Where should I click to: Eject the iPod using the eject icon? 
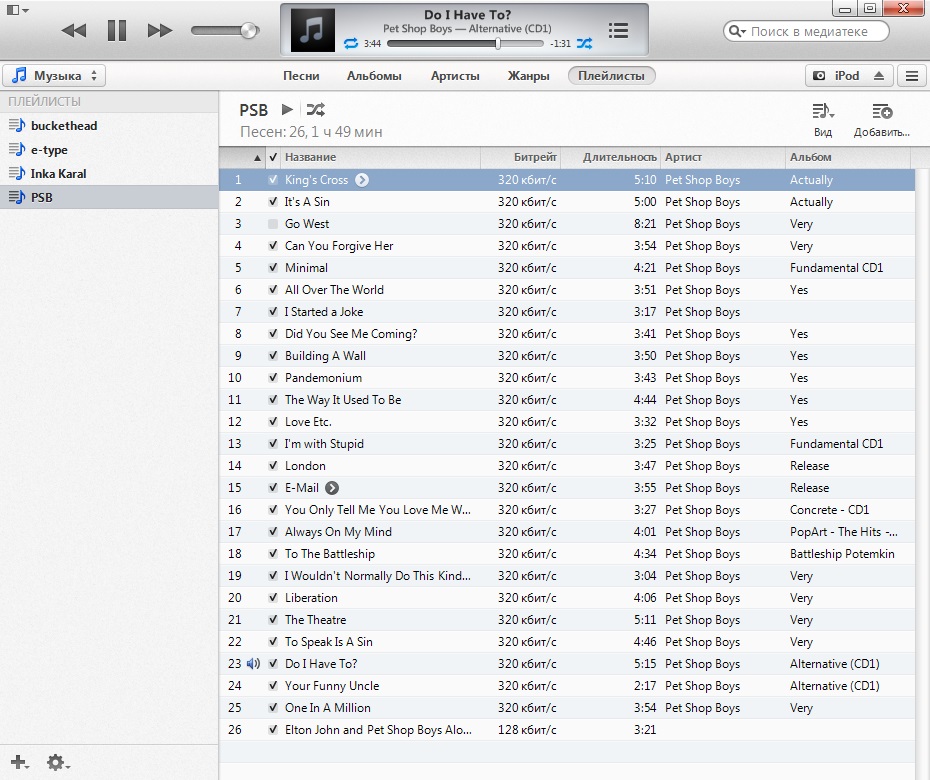879,76
